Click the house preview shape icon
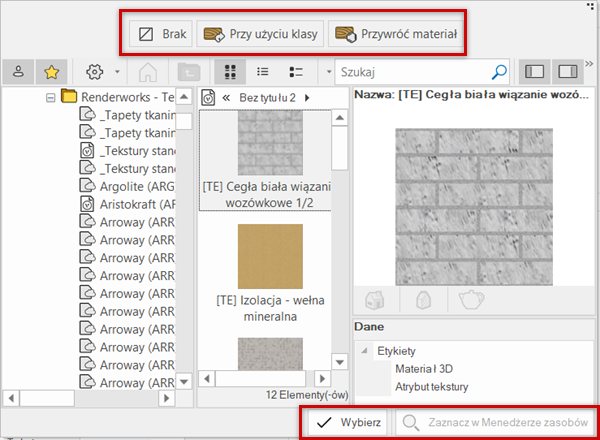 (376, 298)
